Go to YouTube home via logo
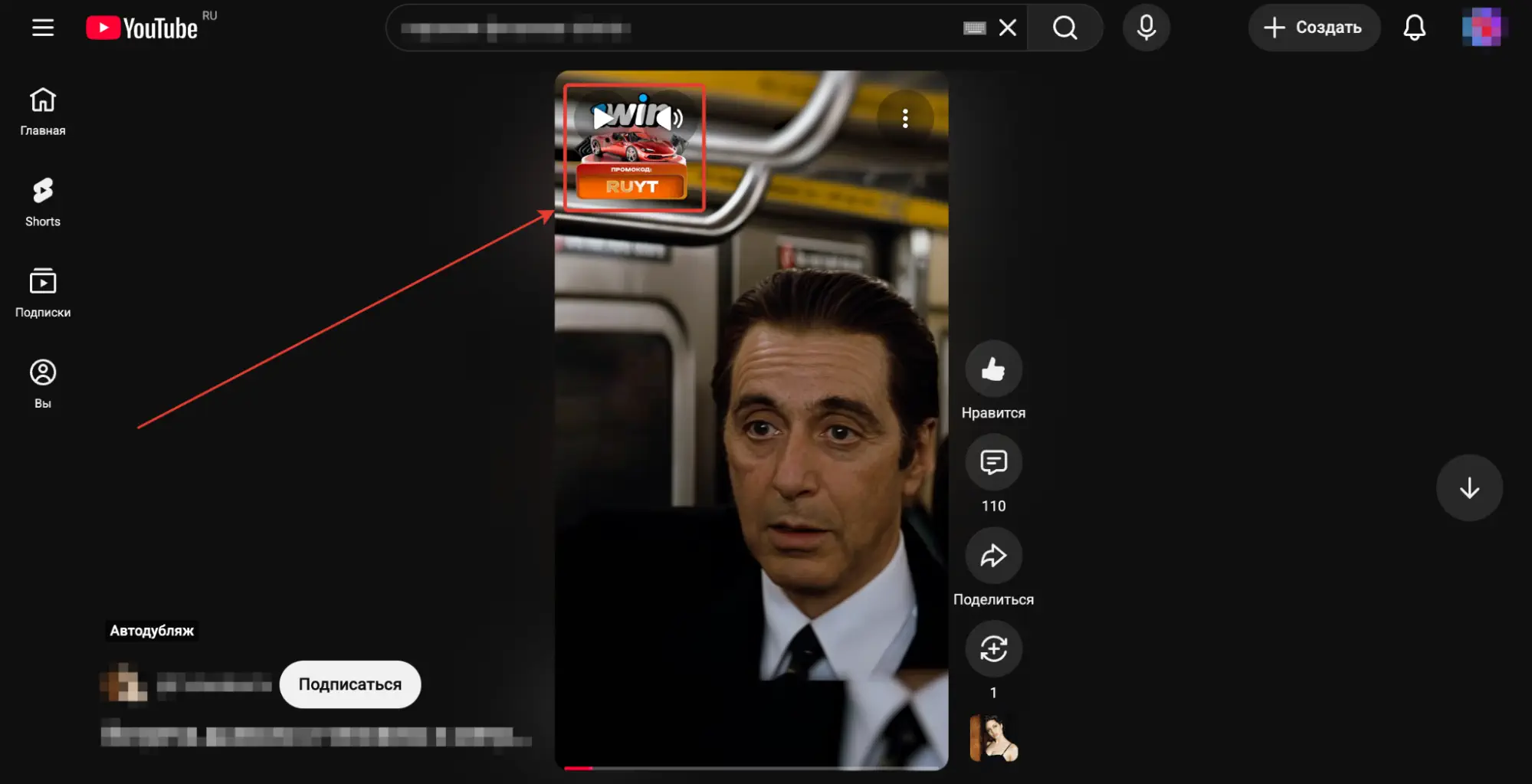This screenshot has width=1532, height=784. click(x=142, y=28)
